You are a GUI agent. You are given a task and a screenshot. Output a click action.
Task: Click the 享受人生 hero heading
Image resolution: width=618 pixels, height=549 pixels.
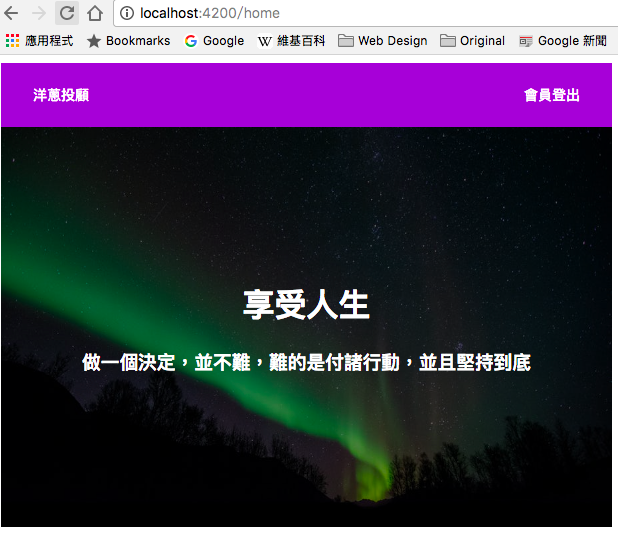306,304
